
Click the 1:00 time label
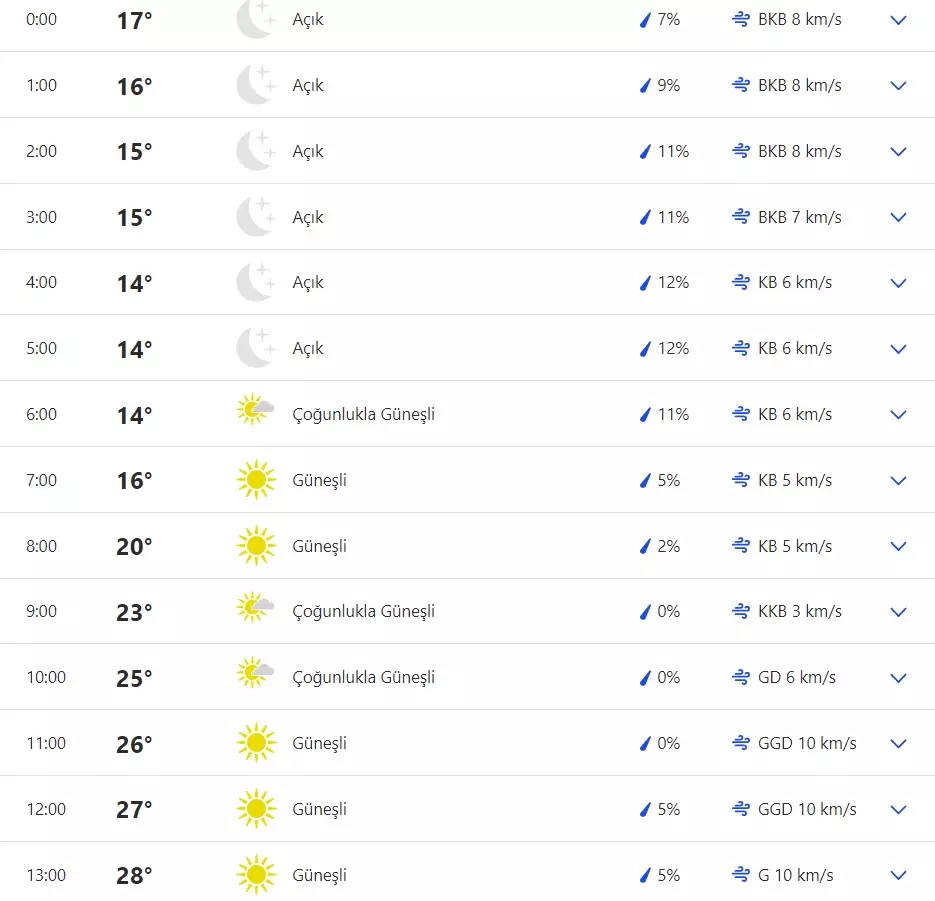[x=42, y=85]
